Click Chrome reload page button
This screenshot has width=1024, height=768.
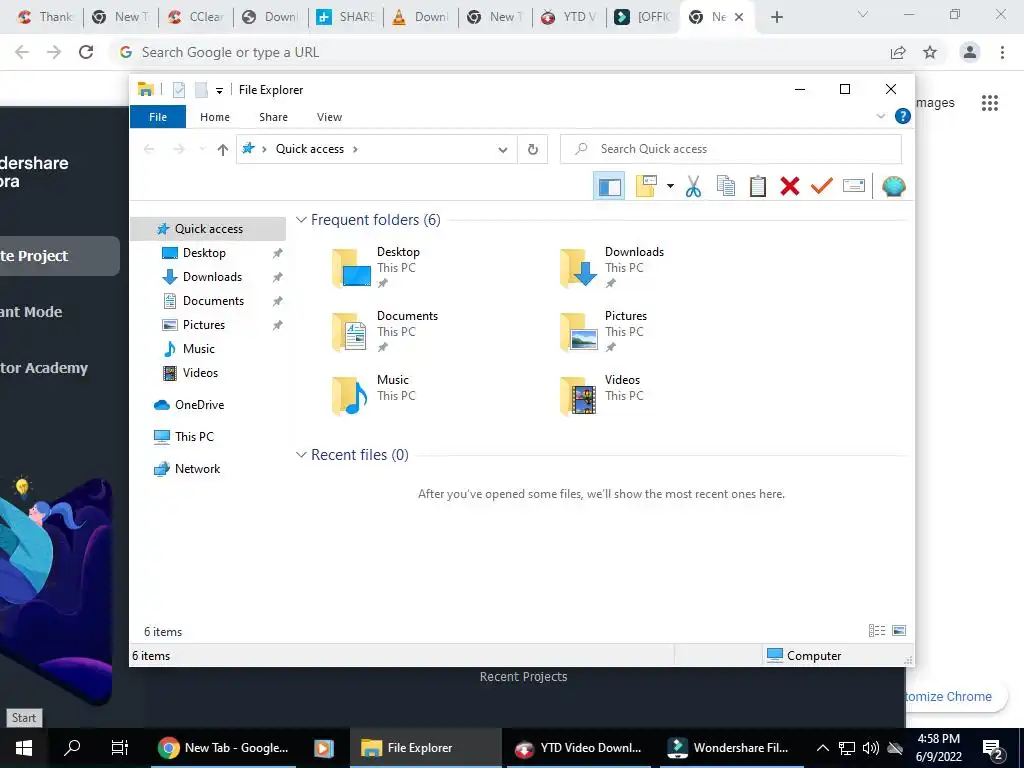point(86,52)
